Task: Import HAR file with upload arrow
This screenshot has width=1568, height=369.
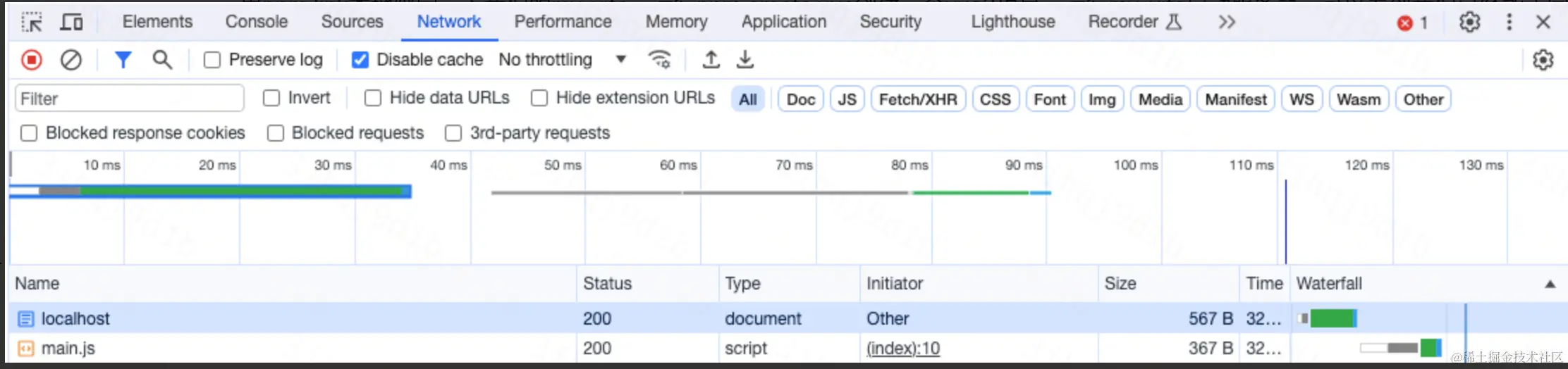Action: [x=711, y=60]
